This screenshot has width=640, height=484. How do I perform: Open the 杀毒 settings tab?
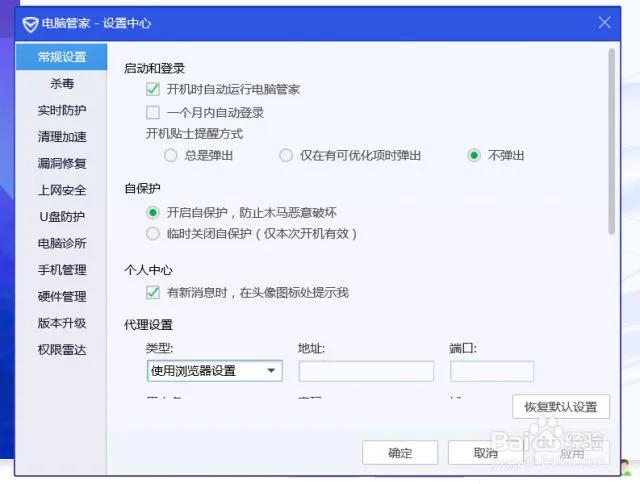pyautogui.click(x=62, y=84)
